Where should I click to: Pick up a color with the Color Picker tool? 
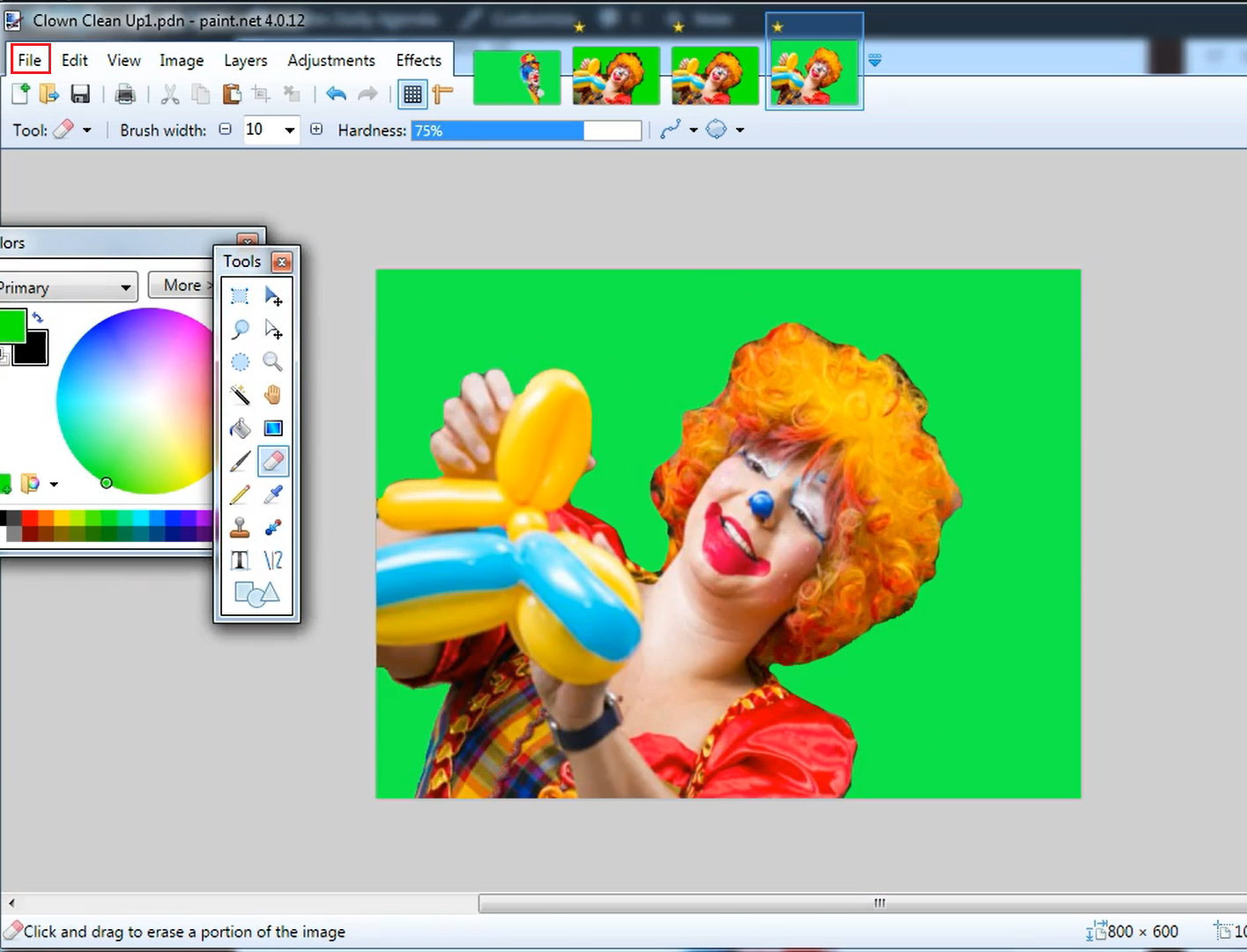pyautogui.click(x=273, y=494)
